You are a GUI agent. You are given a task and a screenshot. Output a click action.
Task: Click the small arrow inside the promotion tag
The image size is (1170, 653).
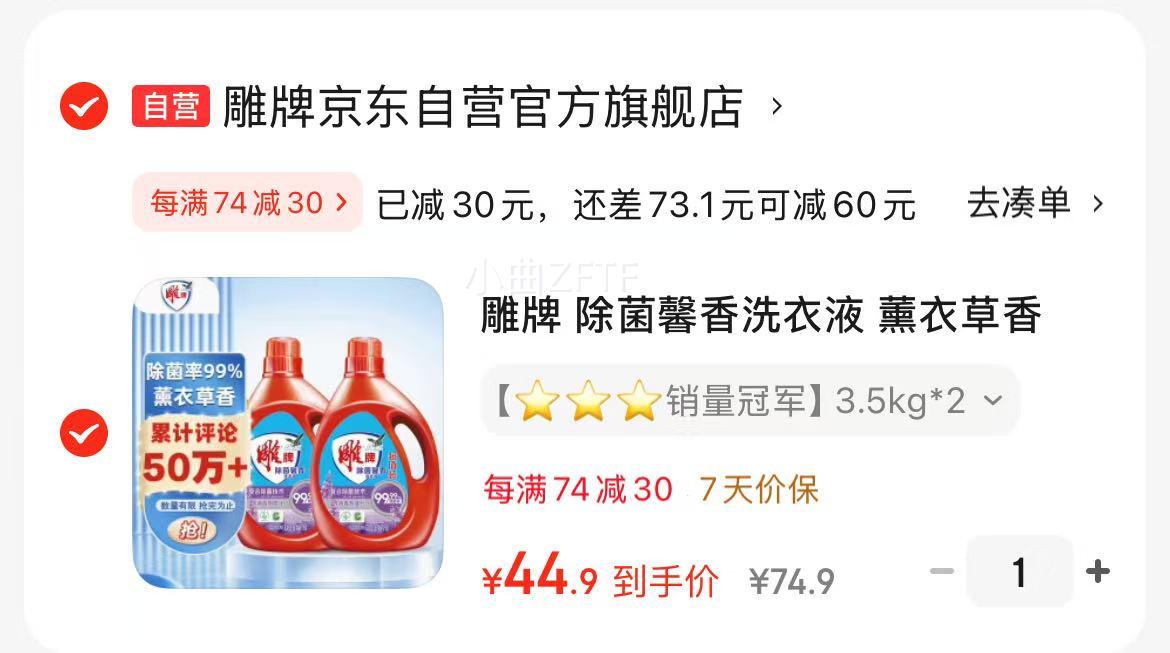tap(342, 202)
